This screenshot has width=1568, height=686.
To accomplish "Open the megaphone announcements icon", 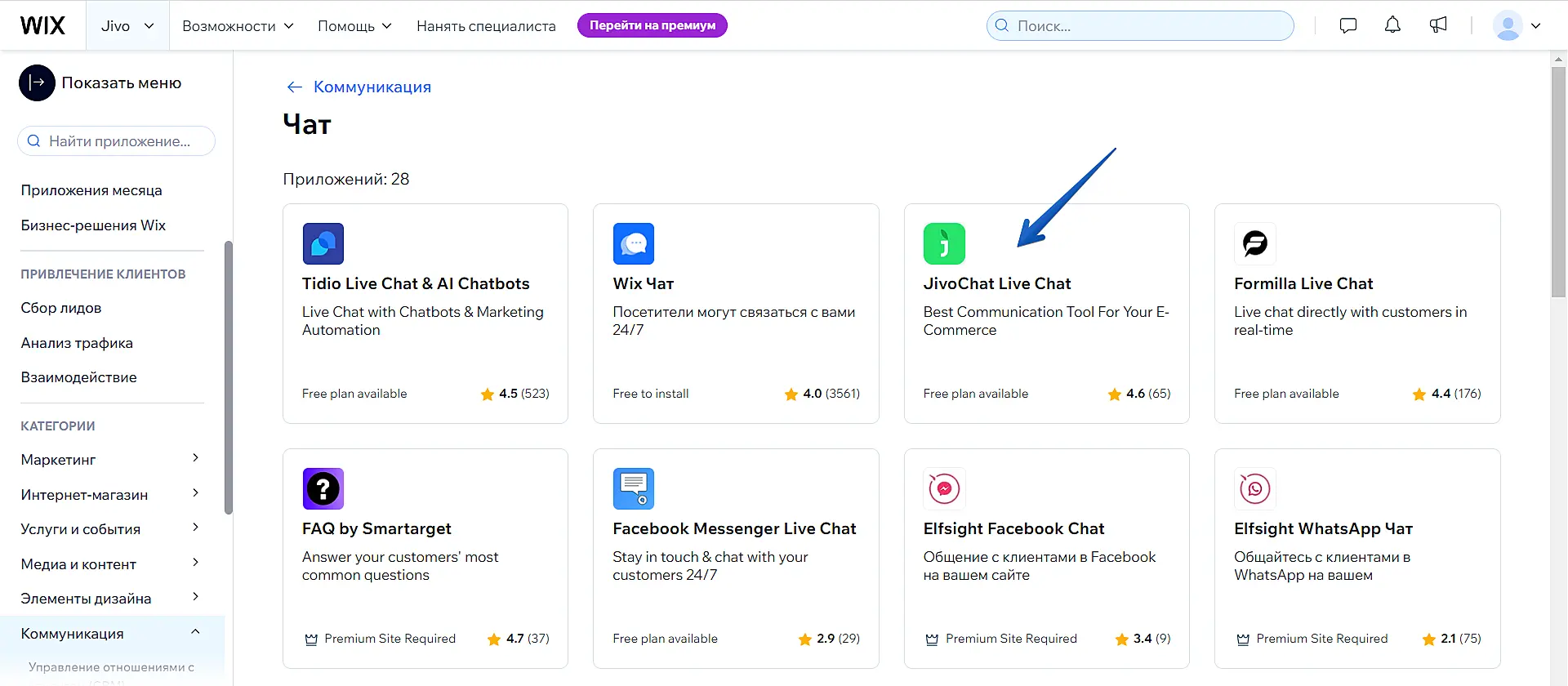I will (1438, 25).
